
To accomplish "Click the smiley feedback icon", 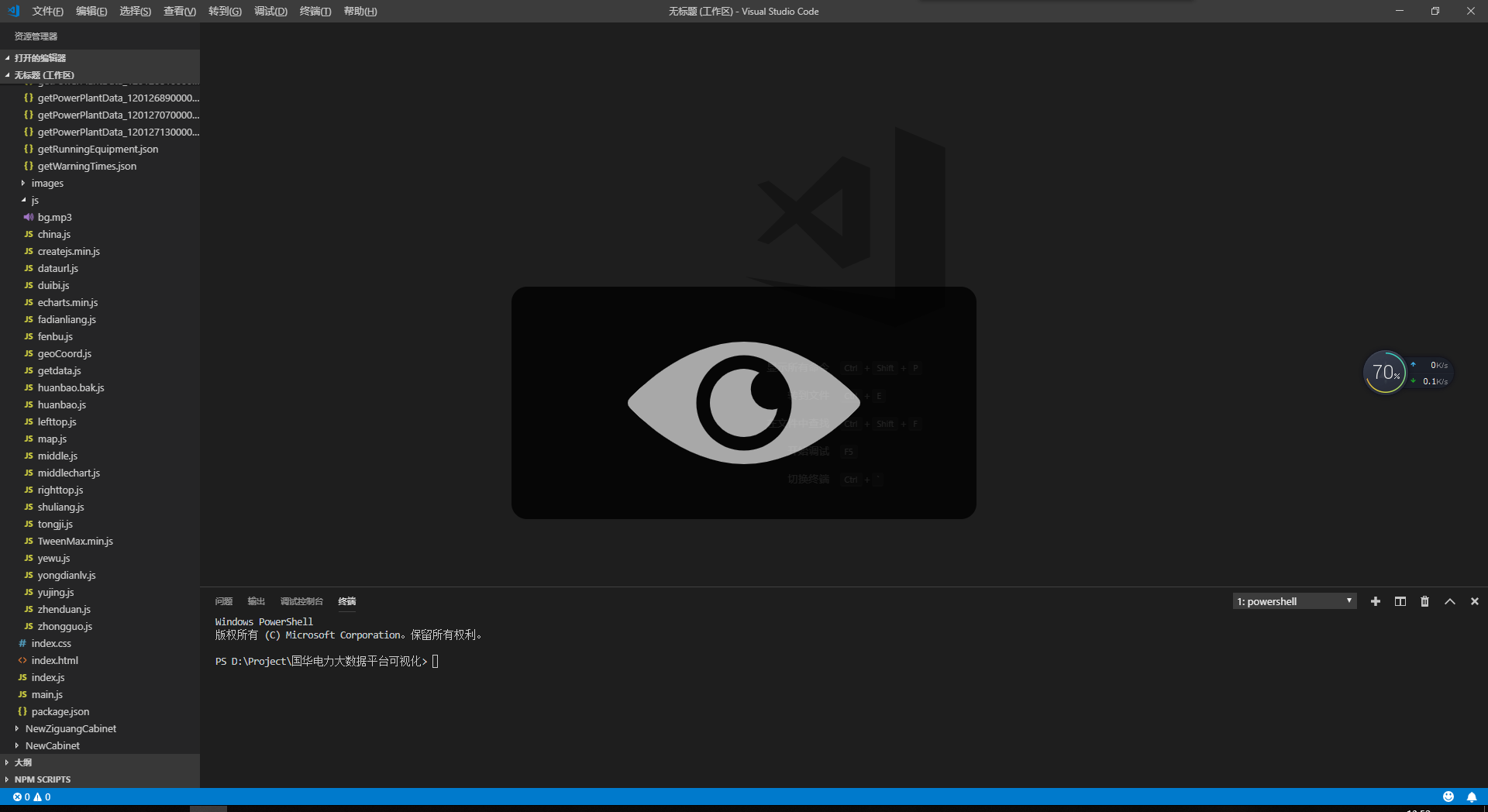I will point(1448,797).
